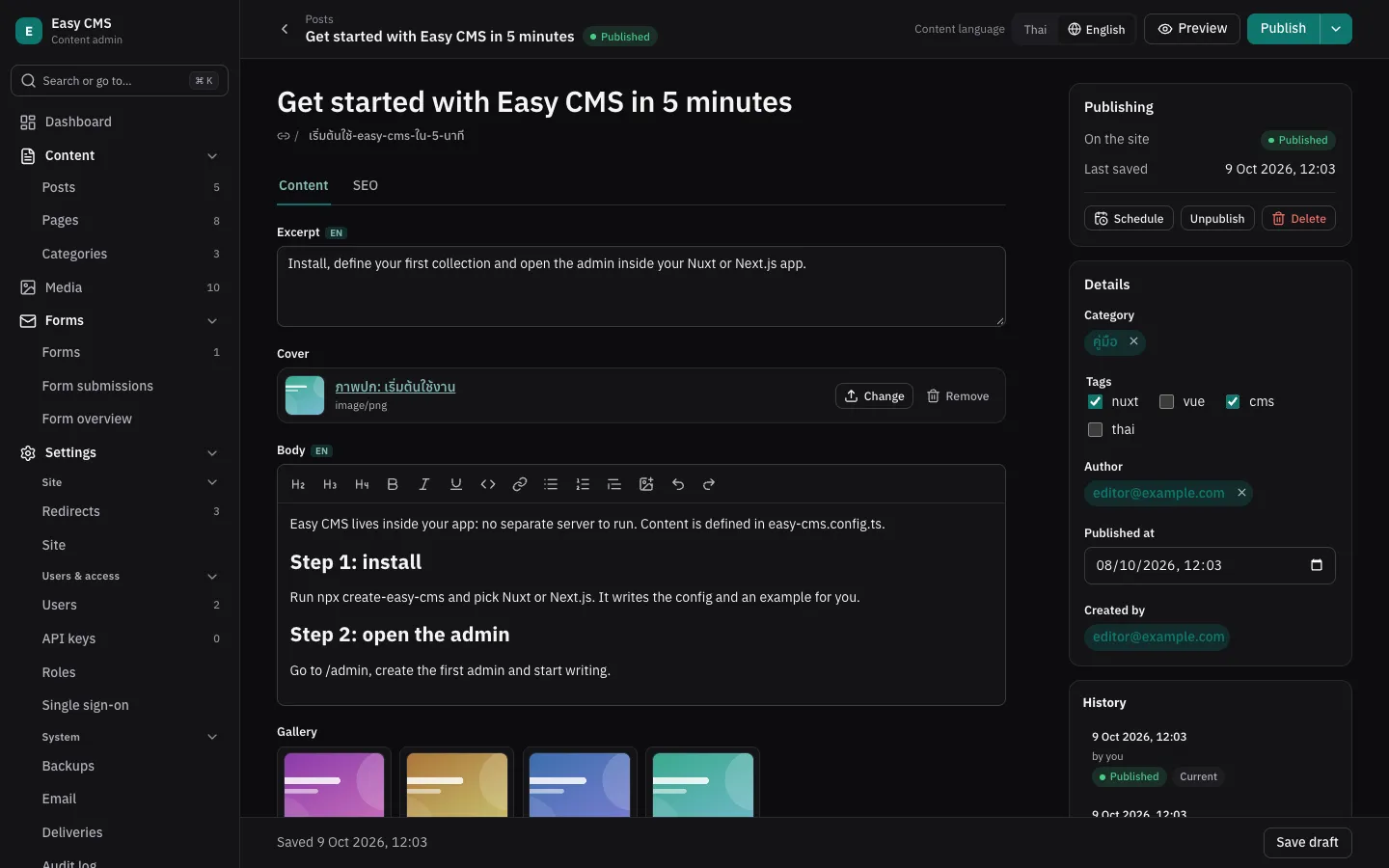Create a numbered list in the Body
This screenshot has height=868, width=1389.
click(583, 484)
